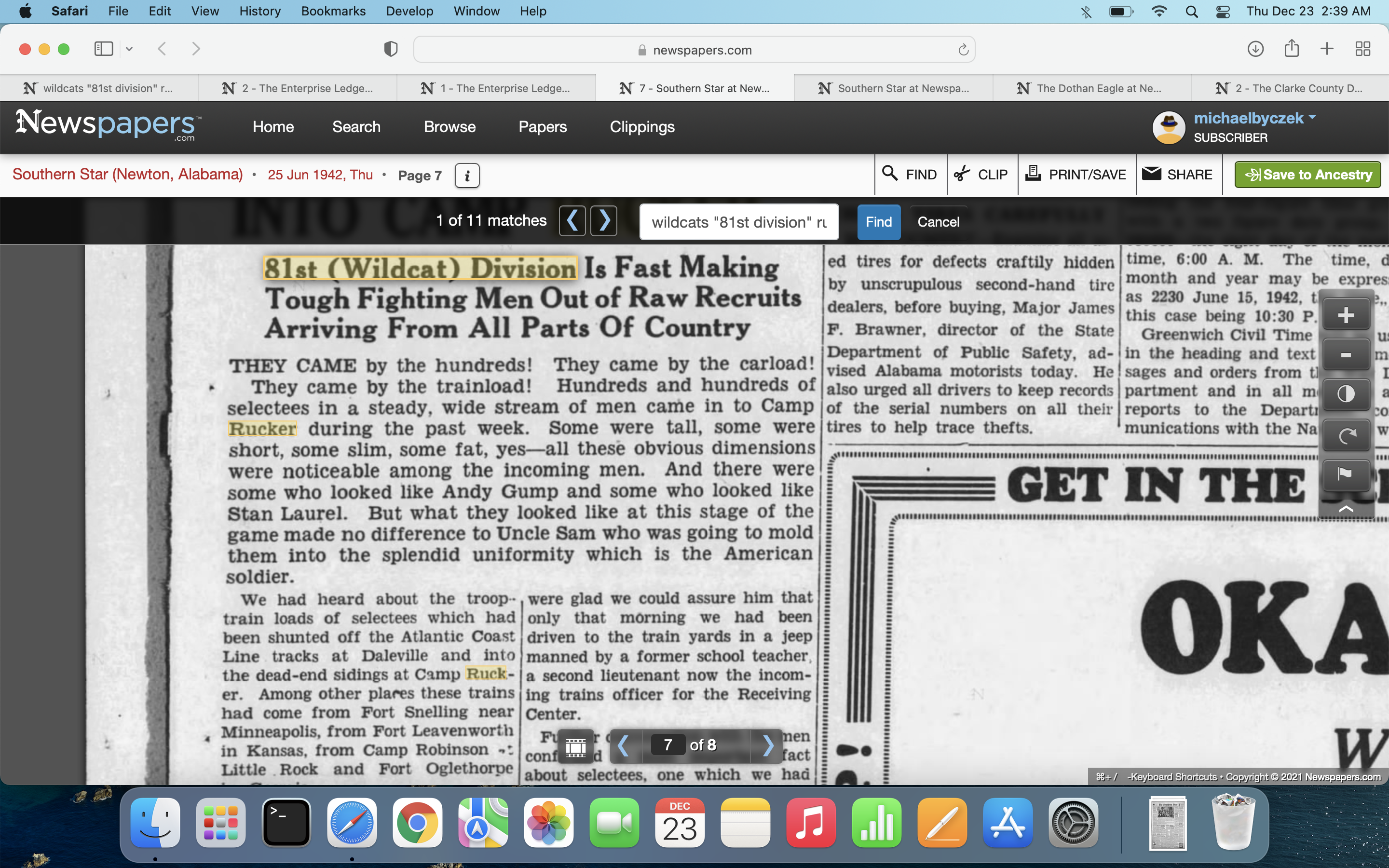The image size is (1389, 868).
Task: Toggle the Safari sidebar
Action: click(x=104, y=49)
